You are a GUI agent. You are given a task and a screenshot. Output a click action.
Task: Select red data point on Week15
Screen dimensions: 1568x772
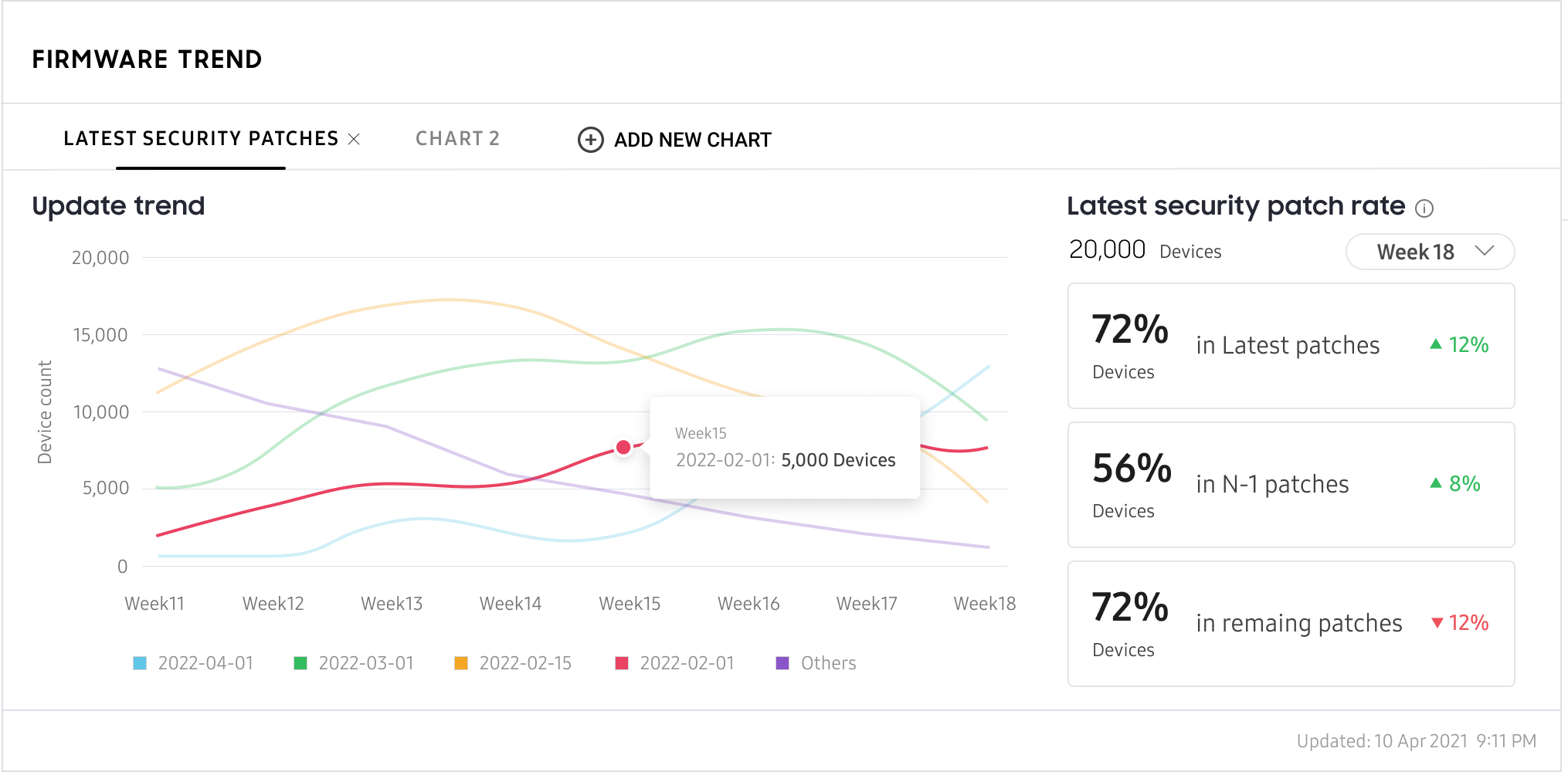point(623,447)
